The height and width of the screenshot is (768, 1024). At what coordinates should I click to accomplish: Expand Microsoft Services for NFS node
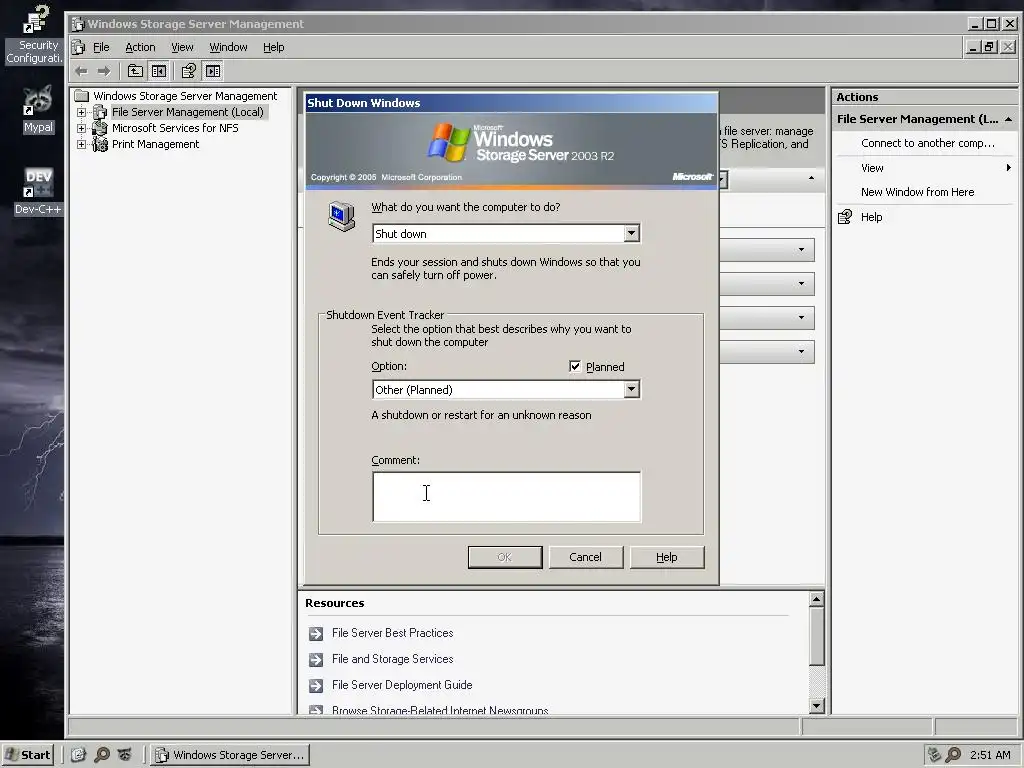tap(82, 128)
